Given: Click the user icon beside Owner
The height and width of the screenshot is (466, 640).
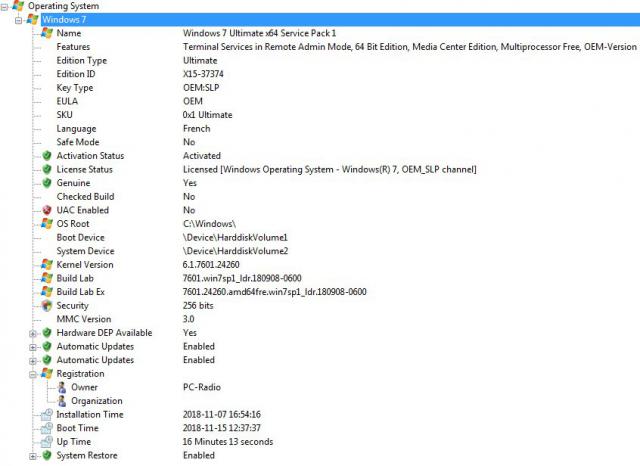Looking at the screenshot, I should (62, 387).
